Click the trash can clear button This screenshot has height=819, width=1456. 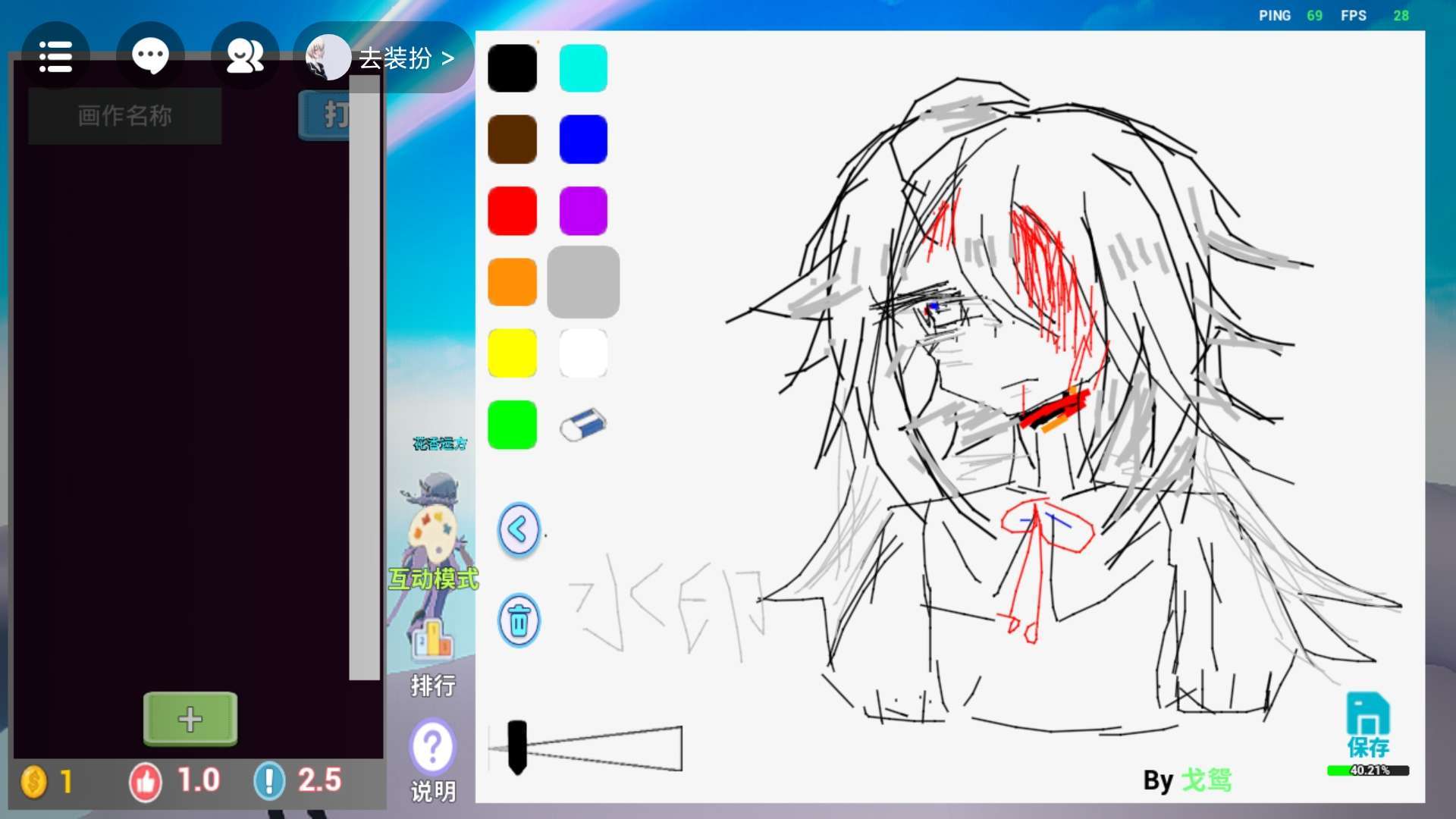click(519, 621)
